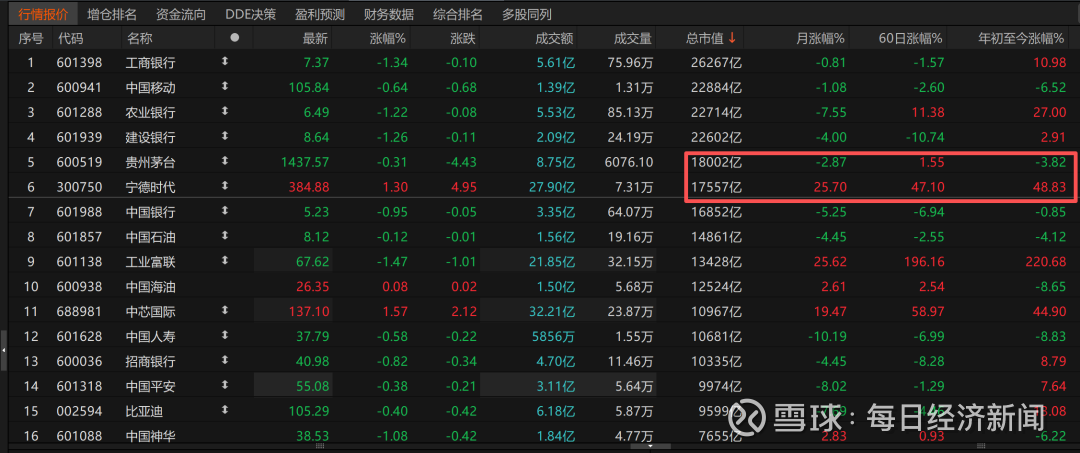1080x453 pixels.
Task: Click 工业富联 year-to-date gain 220.68
Action: pos(1046,262)
